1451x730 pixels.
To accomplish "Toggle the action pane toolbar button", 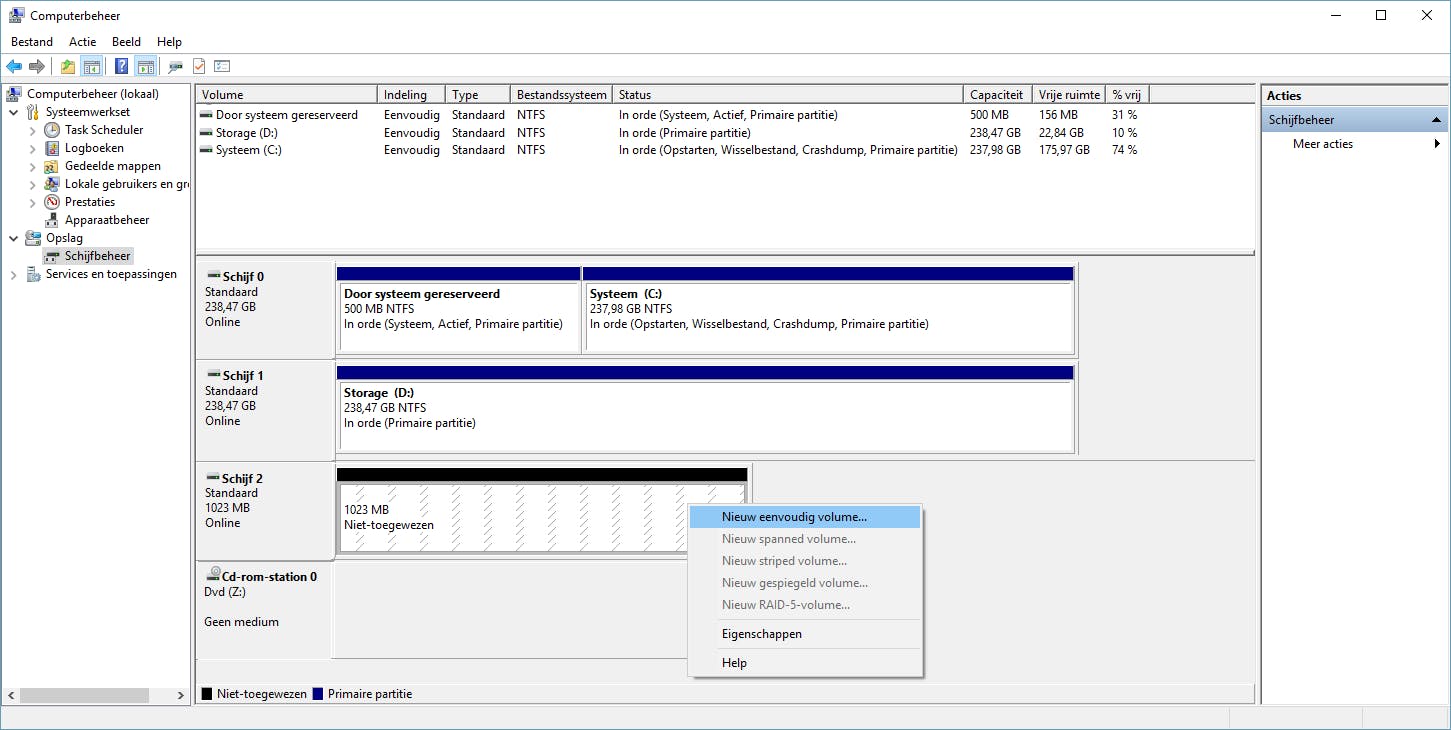I will [146, 67].
